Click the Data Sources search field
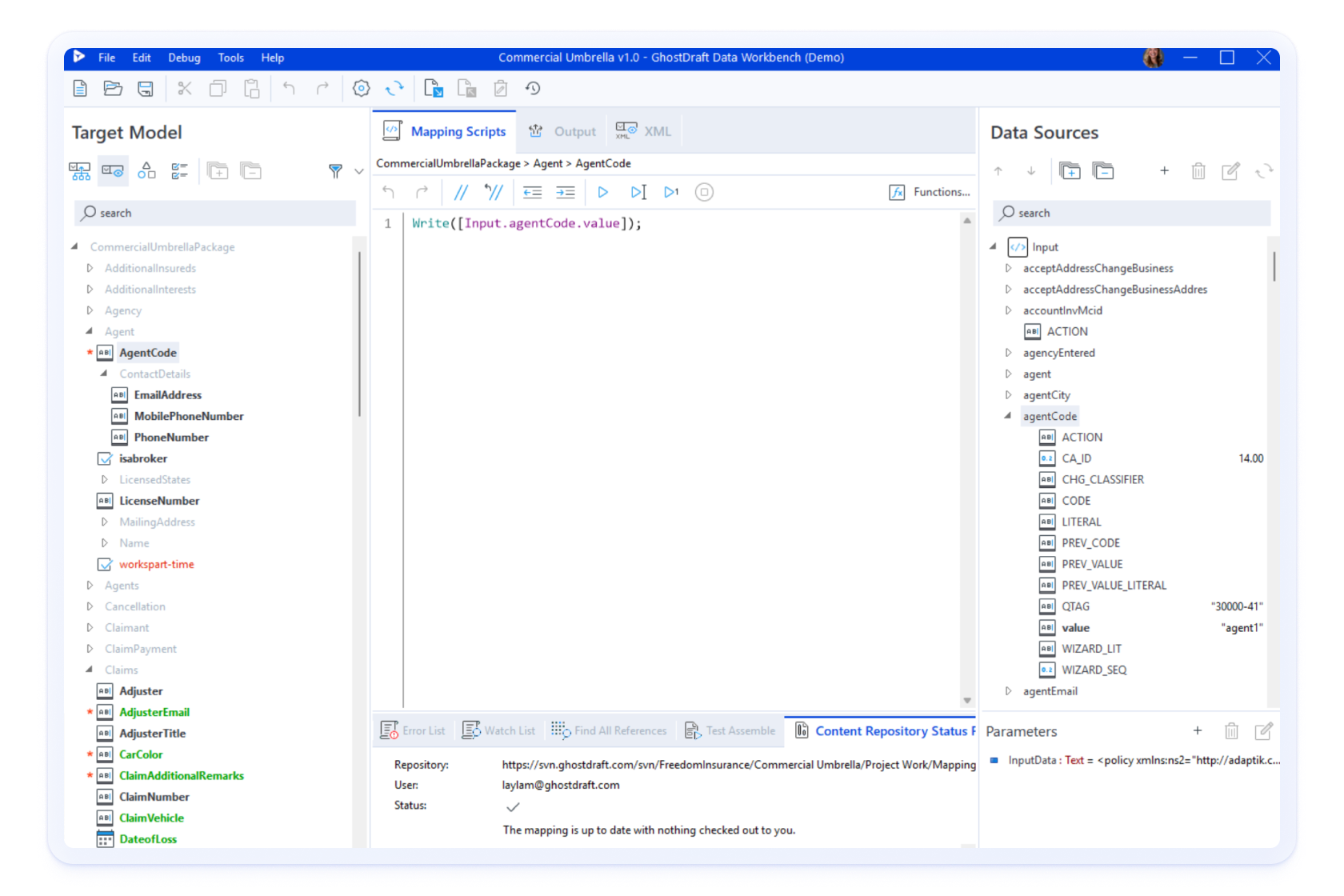Screen dimensions: 1344x896 [x=1131, y=213]
